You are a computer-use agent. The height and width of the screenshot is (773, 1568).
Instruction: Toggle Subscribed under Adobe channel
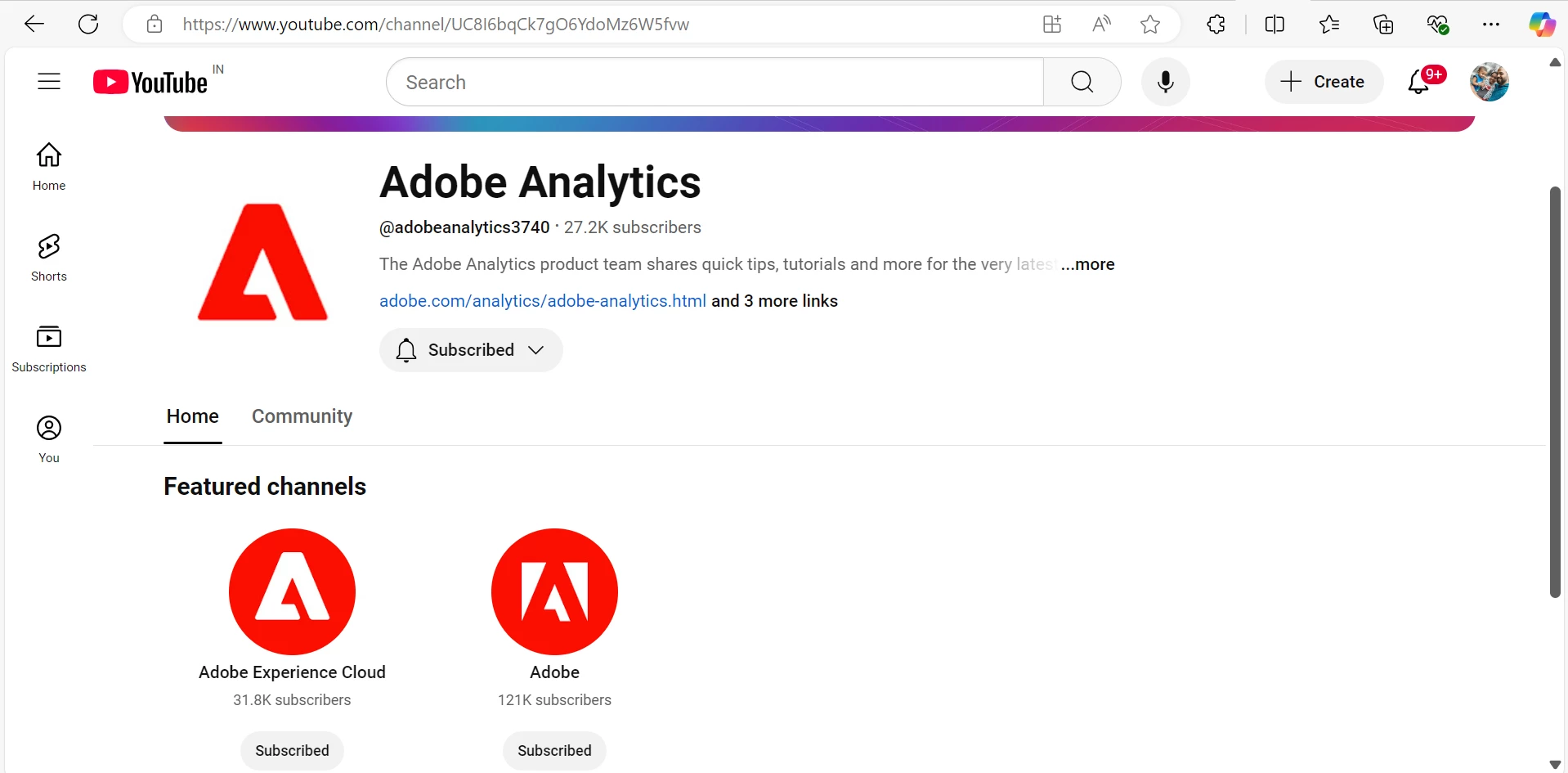tap(554, 751)
